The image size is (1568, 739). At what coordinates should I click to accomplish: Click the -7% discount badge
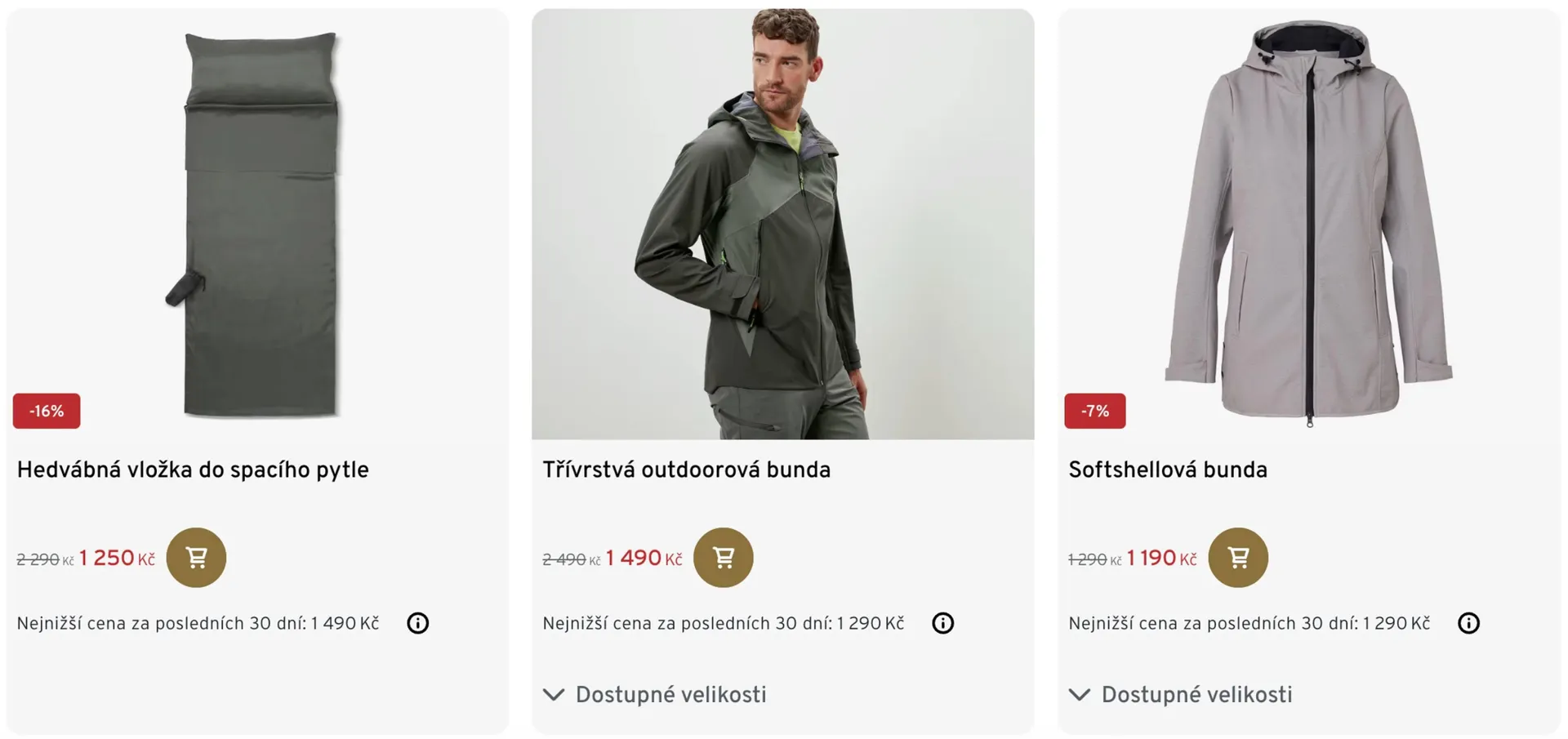point(1094,411)
